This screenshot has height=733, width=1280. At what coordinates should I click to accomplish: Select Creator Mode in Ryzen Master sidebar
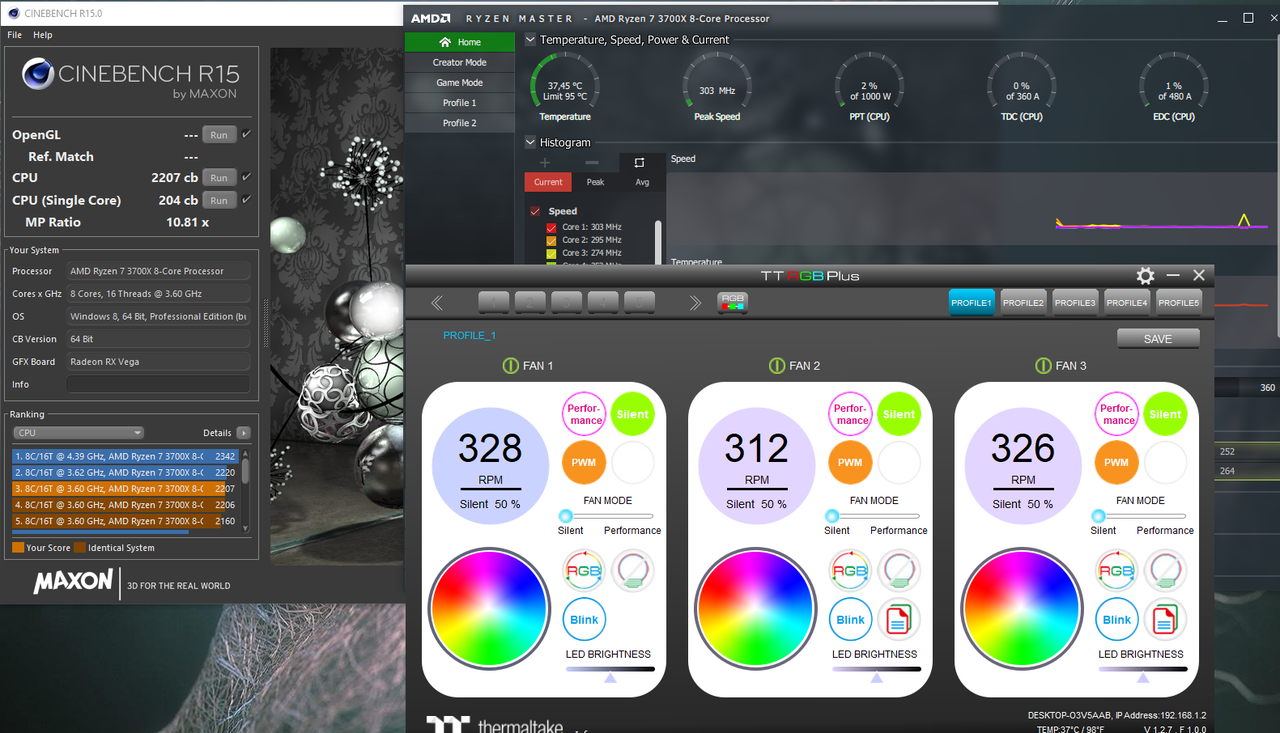tap(460, 62)
